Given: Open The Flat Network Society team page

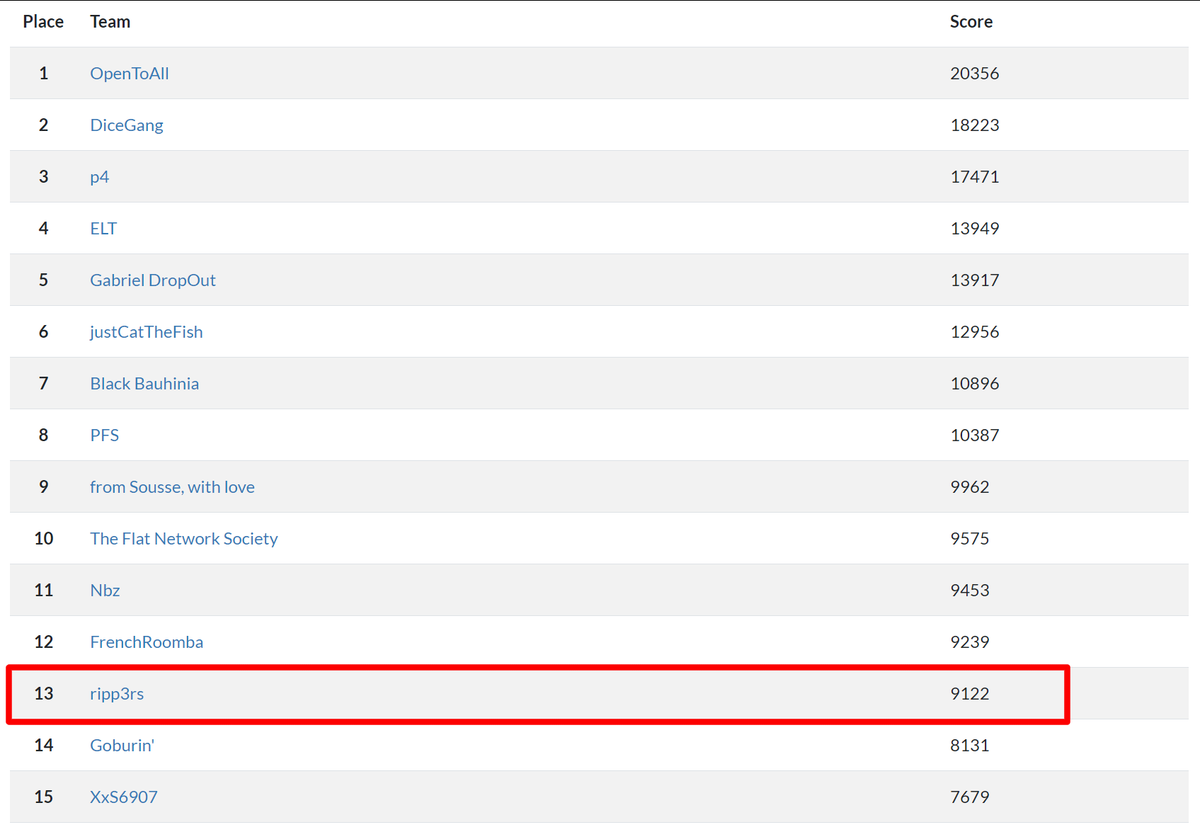Looking at the screenshot, I should pos(184,538).
